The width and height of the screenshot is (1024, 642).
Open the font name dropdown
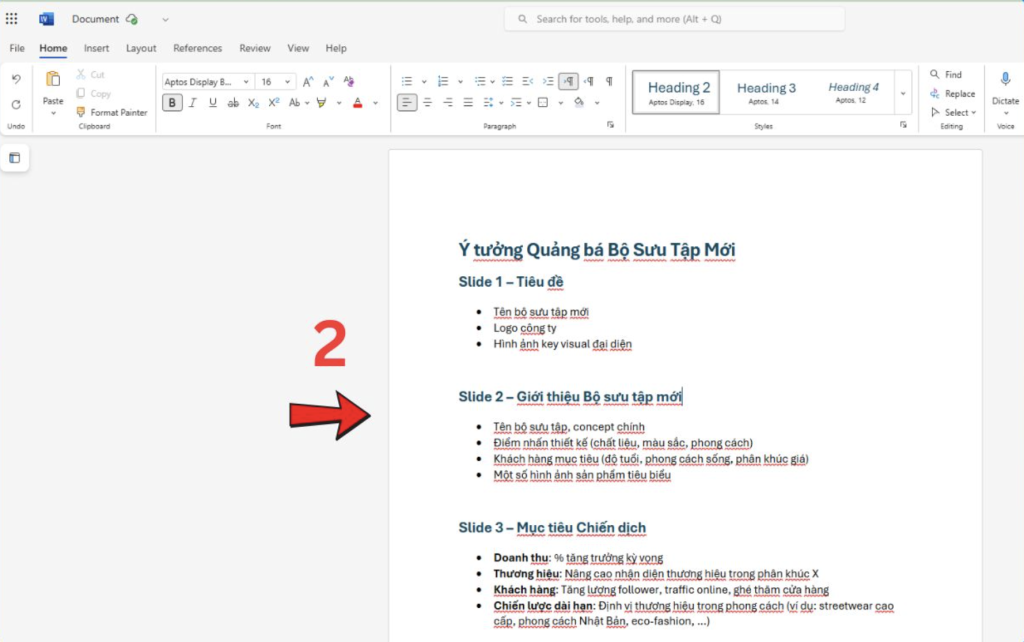pos(246,82)
